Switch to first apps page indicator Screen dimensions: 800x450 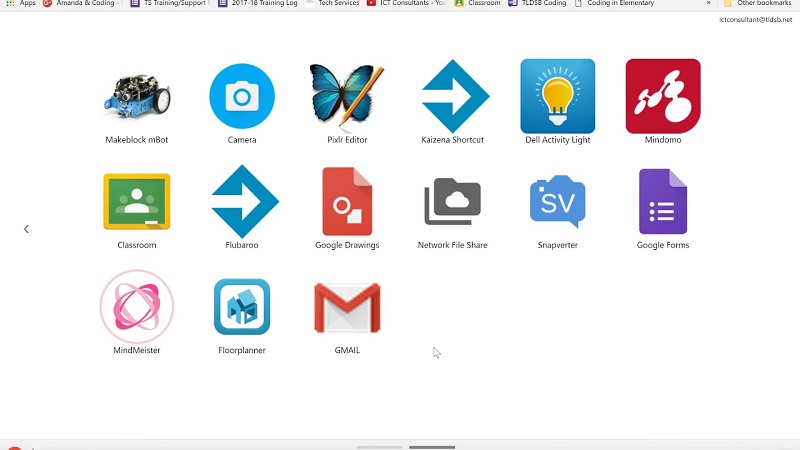coord(380,447)
